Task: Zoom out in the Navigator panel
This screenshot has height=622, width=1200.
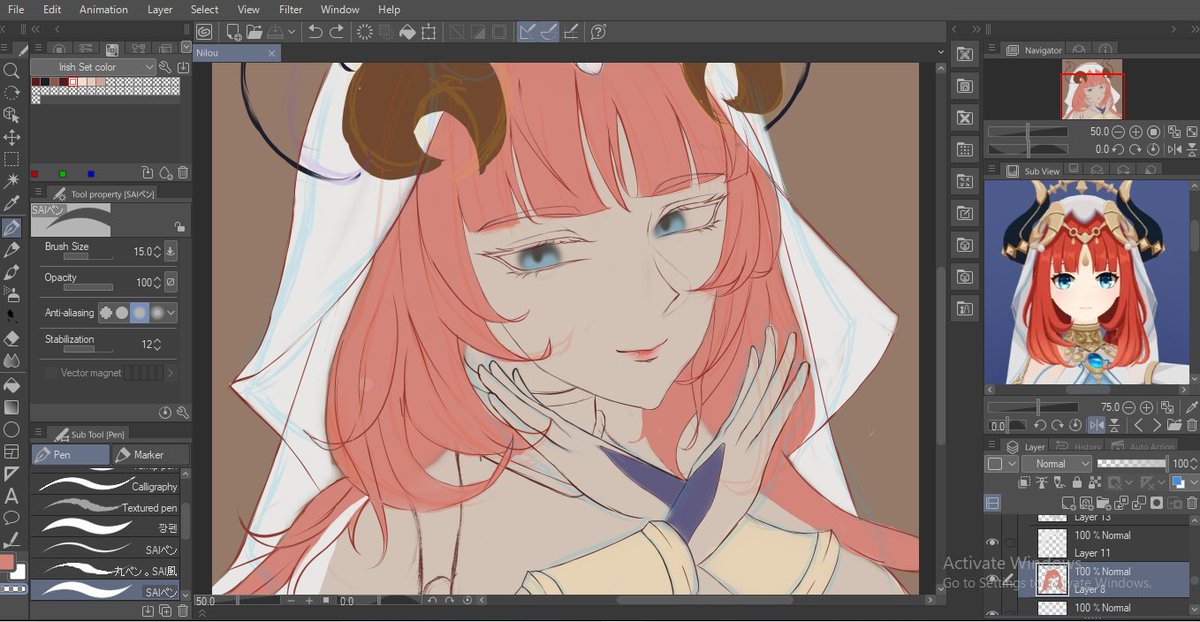Action: (1118, 132)
